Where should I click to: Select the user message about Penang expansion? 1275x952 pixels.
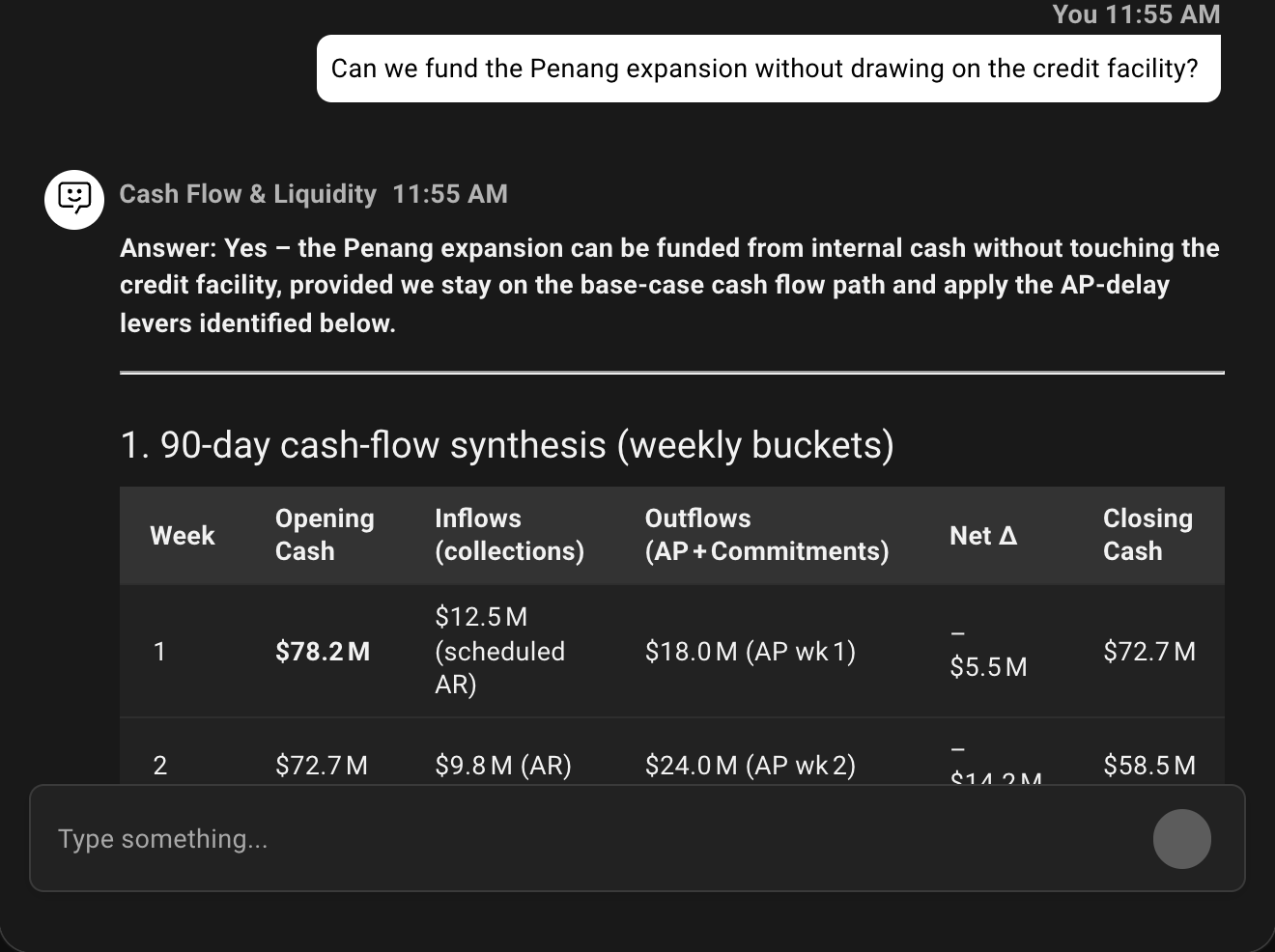(768, 69)
